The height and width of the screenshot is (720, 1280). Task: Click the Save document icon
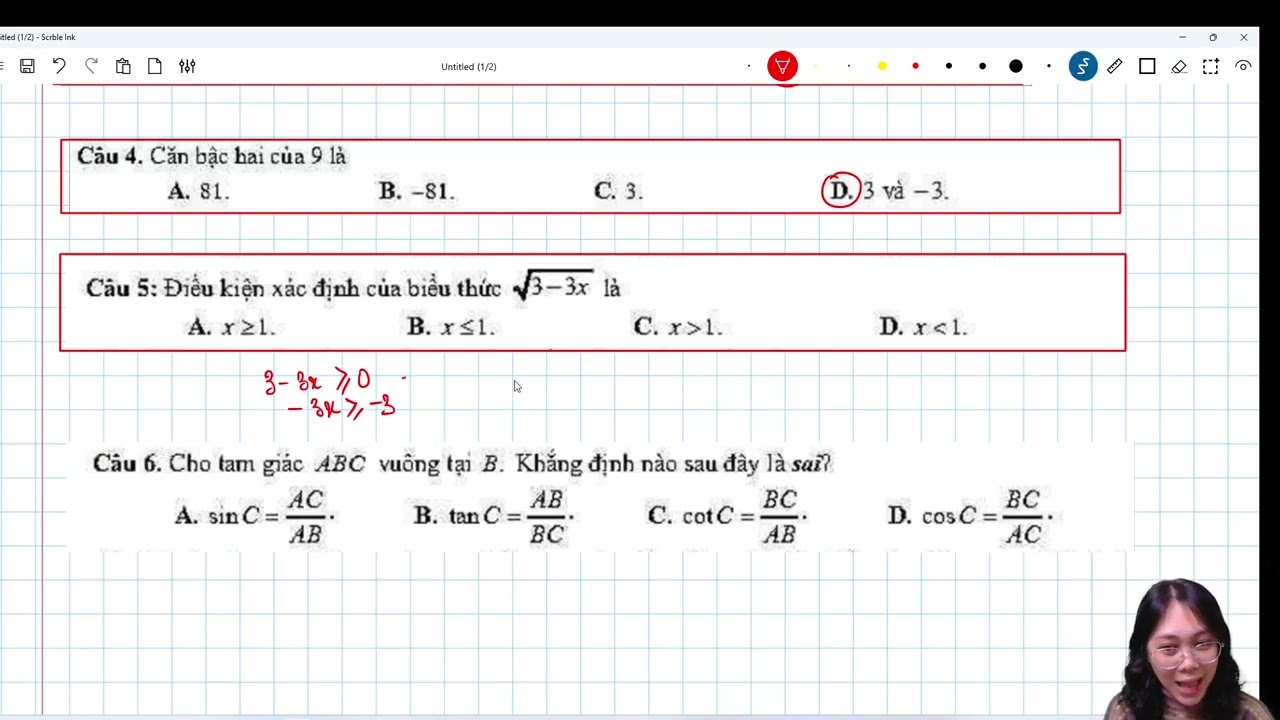(x=27, y=66)
